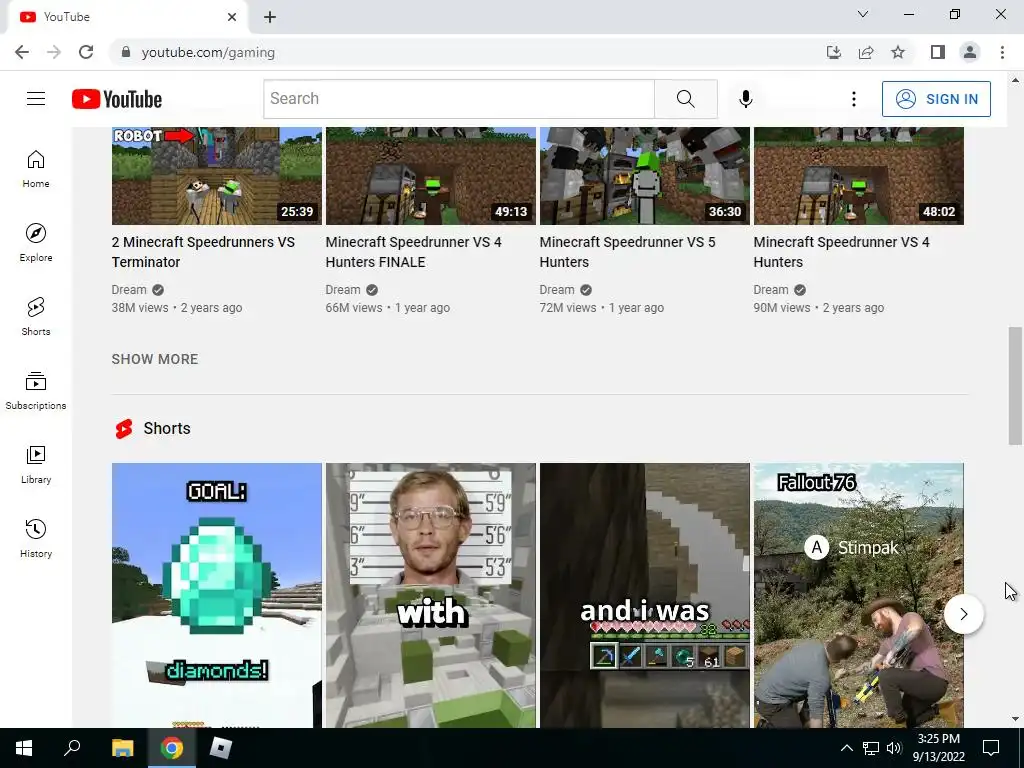Click the search magnifier button
Screen dimensions: 1024x768
point(686,99)
